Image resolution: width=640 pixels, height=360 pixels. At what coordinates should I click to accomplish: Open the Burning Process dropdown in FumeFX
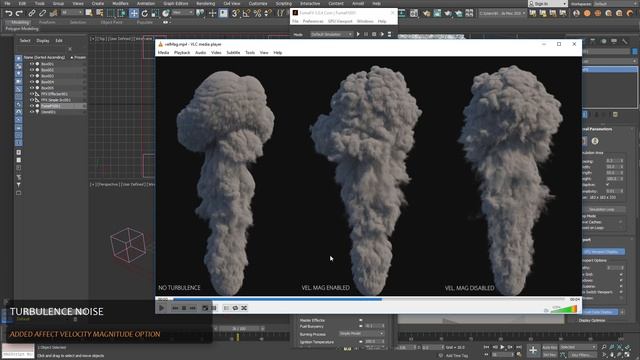pyautogui.click(x=361, y=334)
